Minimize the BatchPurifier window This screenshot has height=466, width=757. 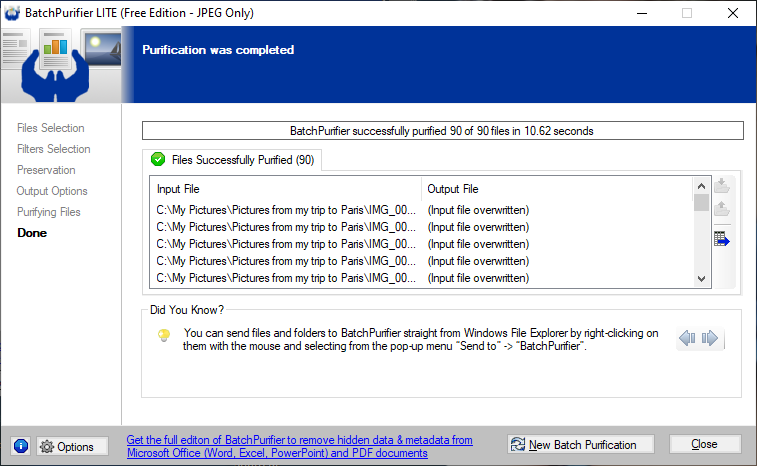(x=642, y=13)
